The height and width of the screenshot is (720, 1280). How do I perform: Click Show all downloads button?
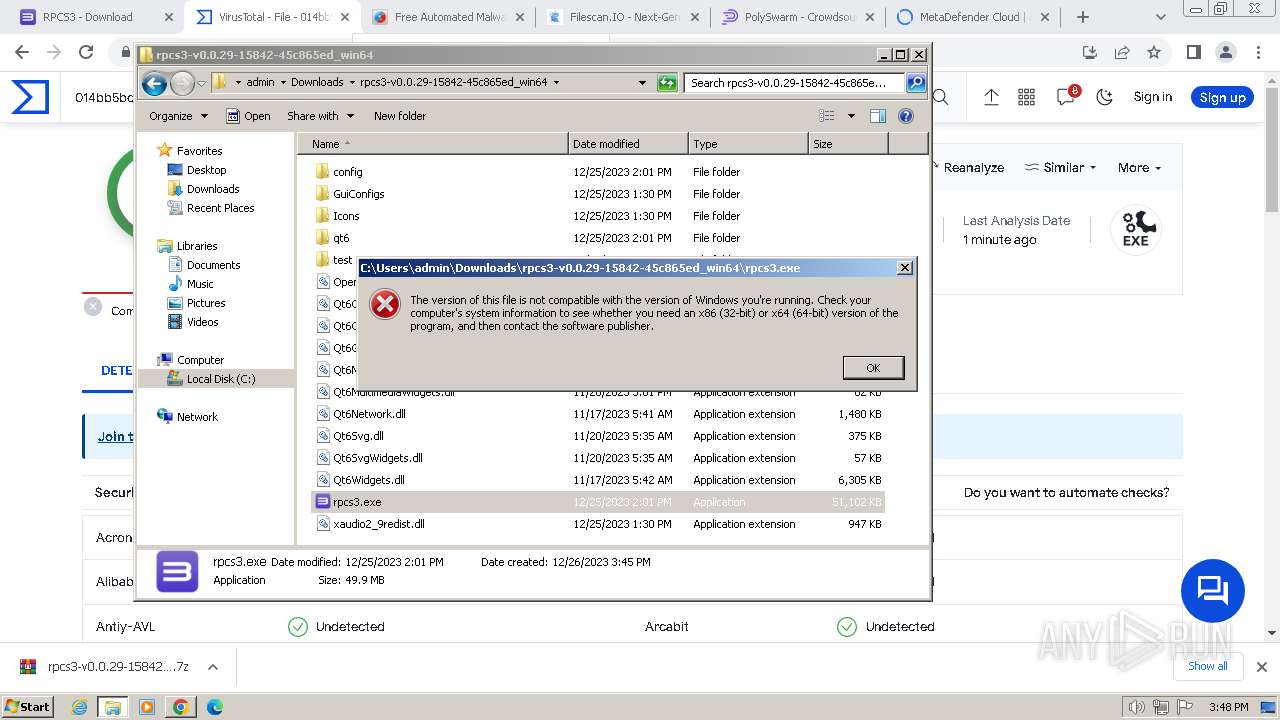tap(1207, 666)
